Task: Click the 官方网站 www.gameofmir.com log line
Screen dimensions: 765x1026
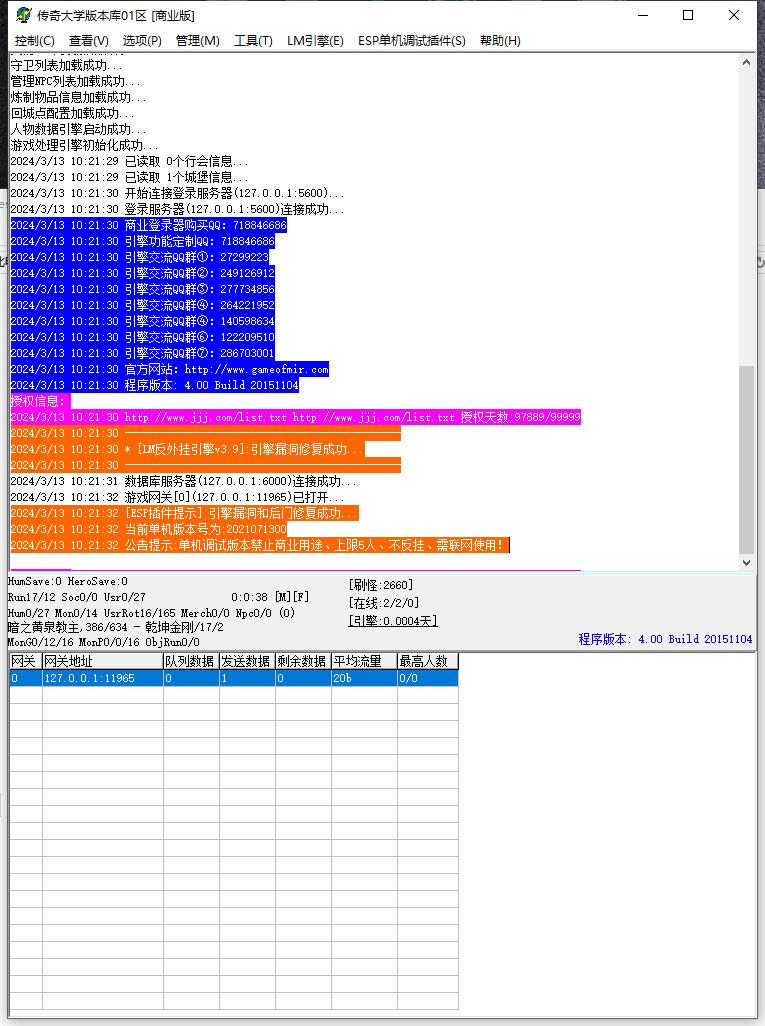Action: click(x=169, y=370)
